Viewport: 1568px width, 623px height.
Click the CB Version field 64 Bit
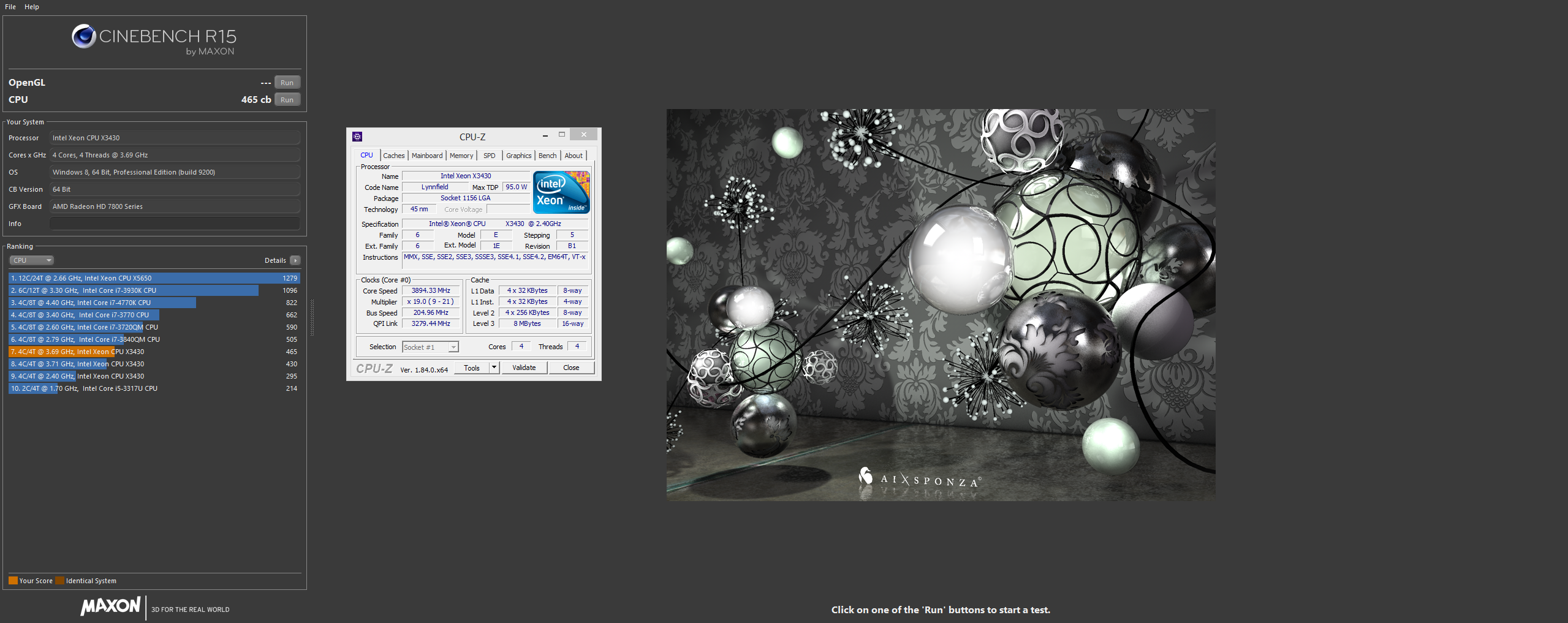[175, 189]
